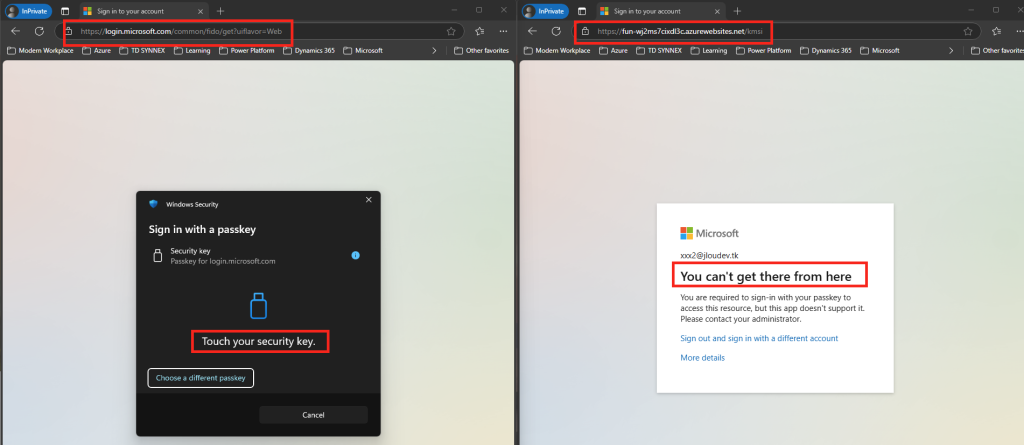Open Power Platform favorites folder in right browser

(x=763, y=50)
